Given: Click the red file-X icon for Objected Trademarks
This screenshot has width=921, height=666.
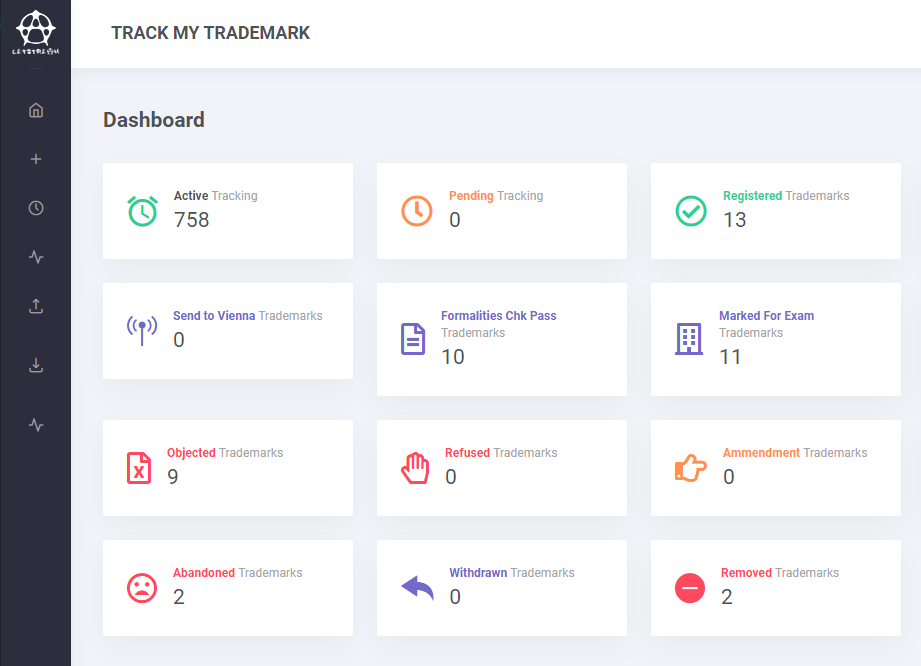Looking at the screenshot, I should 139,468.
